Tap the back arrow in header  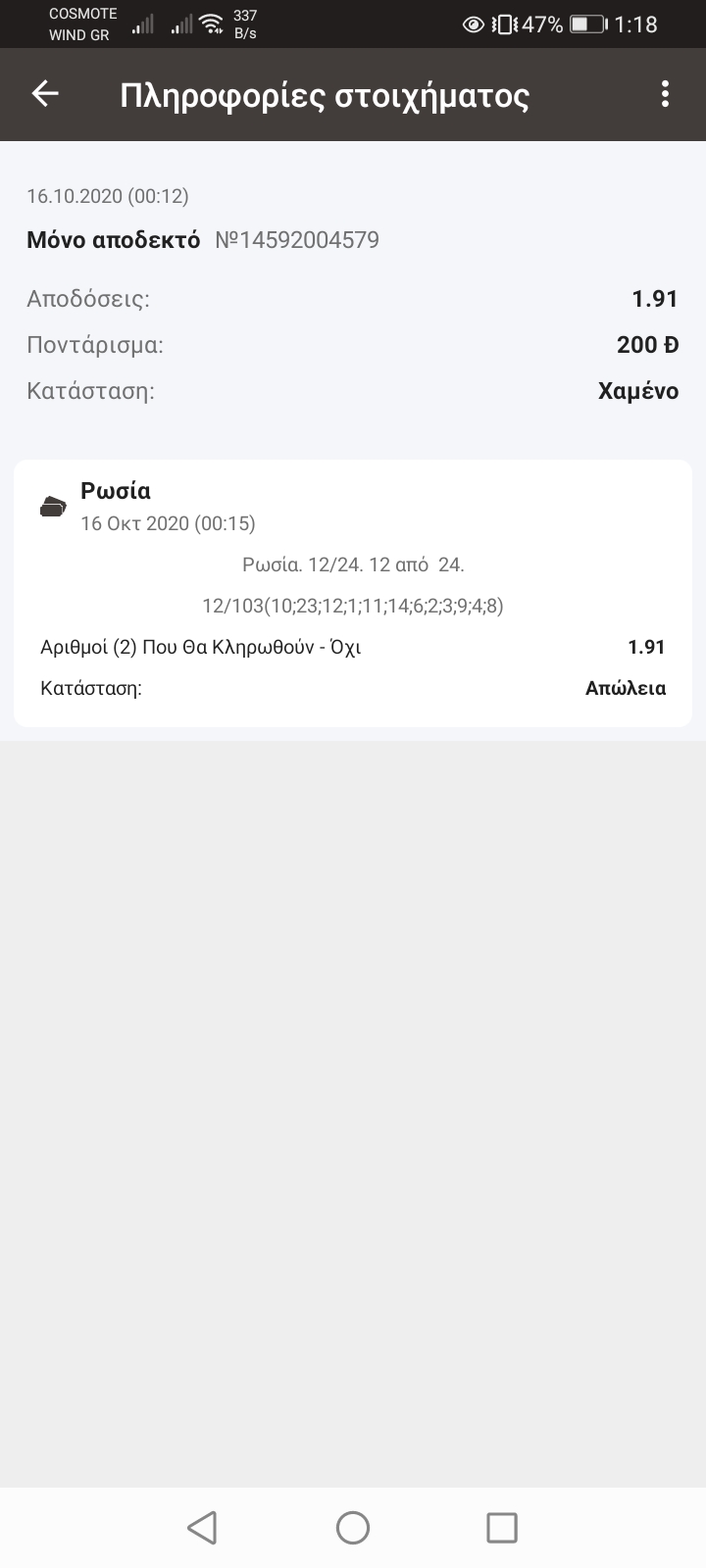(45, 94)
